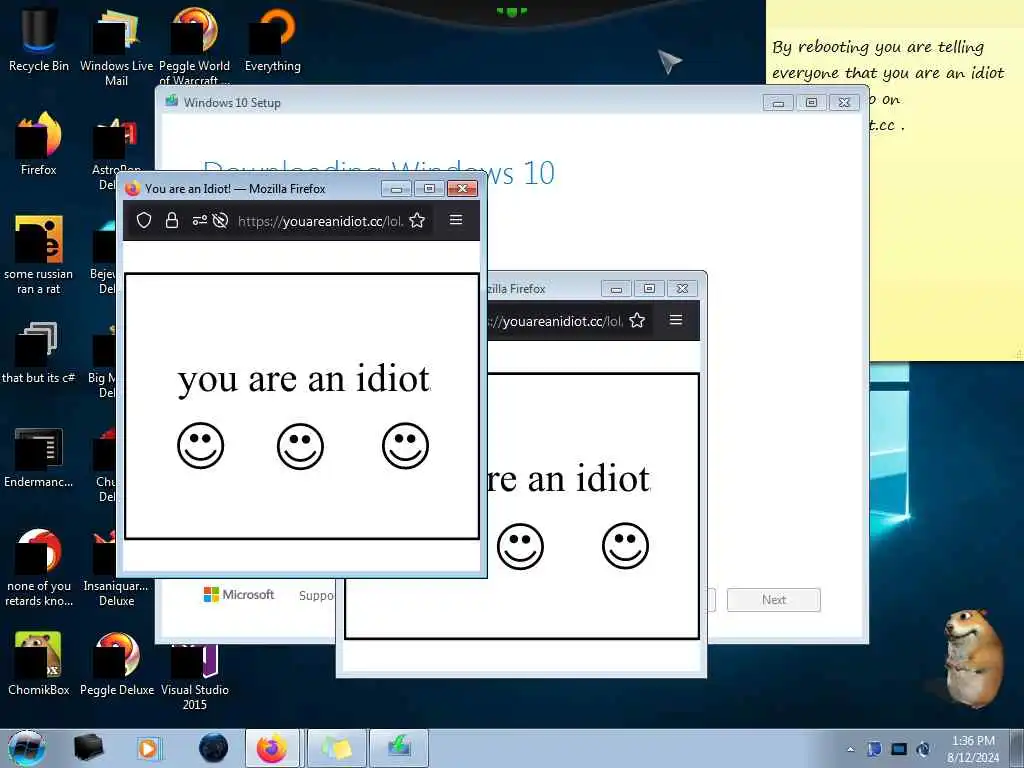Screen dimensions: 1024x768
Task: Click Next button in Windows 10 Setup
Action: (x=773, y=600)
